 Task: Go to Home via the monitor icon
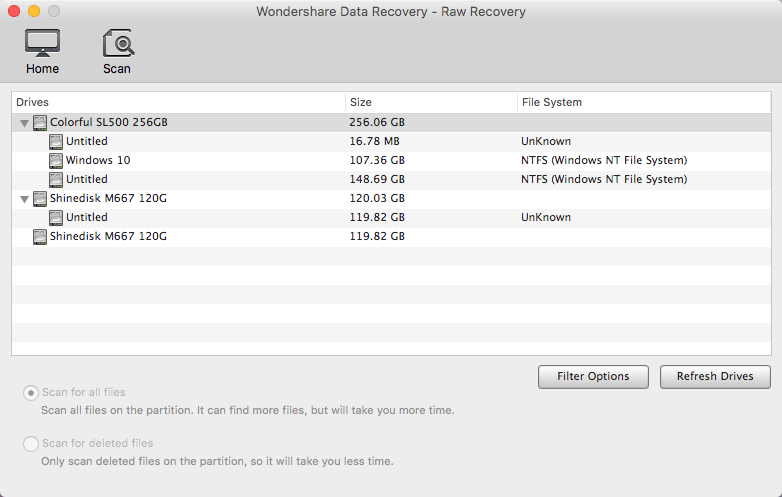(42, 43)
